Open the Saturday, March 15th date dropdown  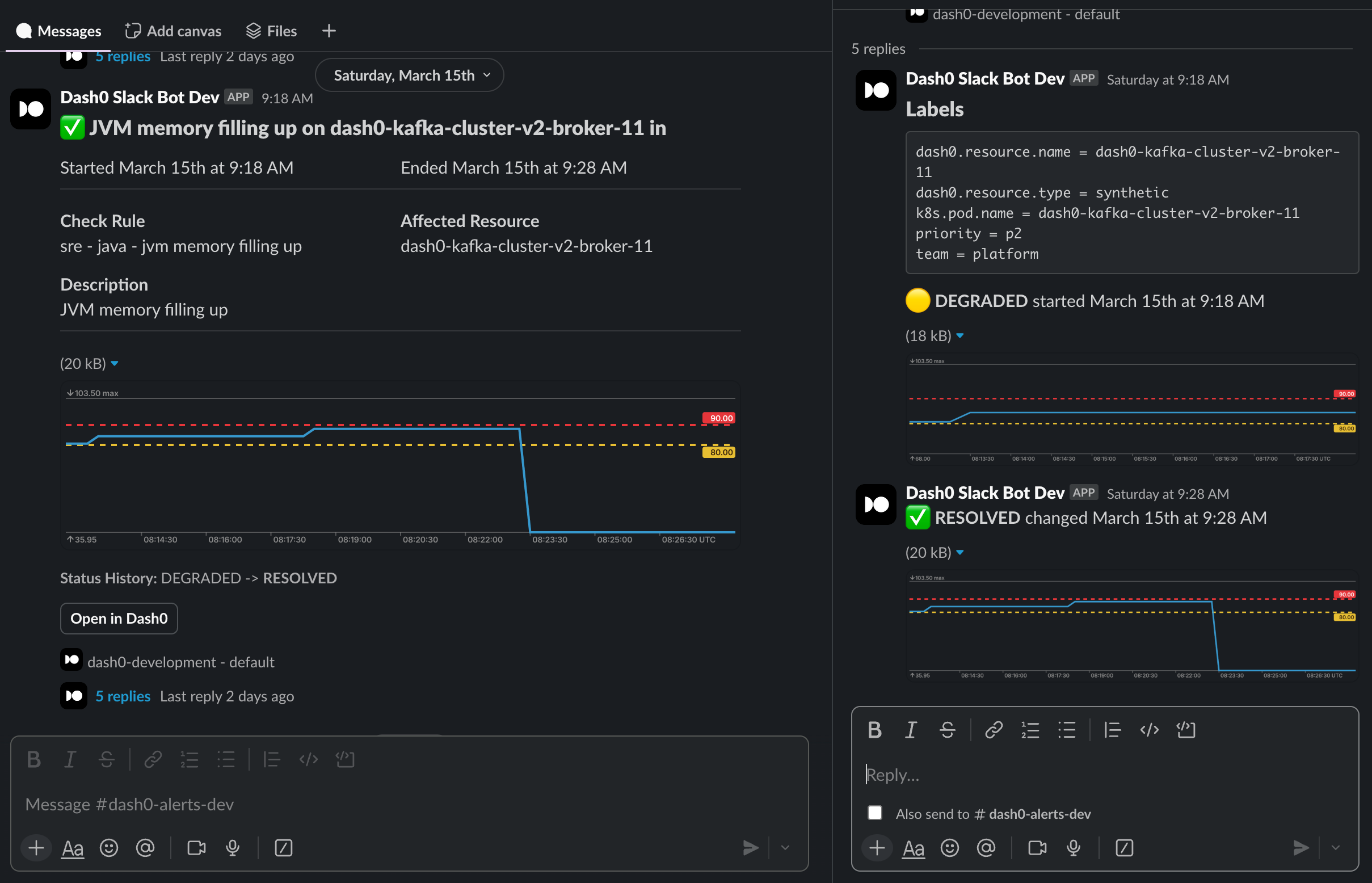coord(409,75)
